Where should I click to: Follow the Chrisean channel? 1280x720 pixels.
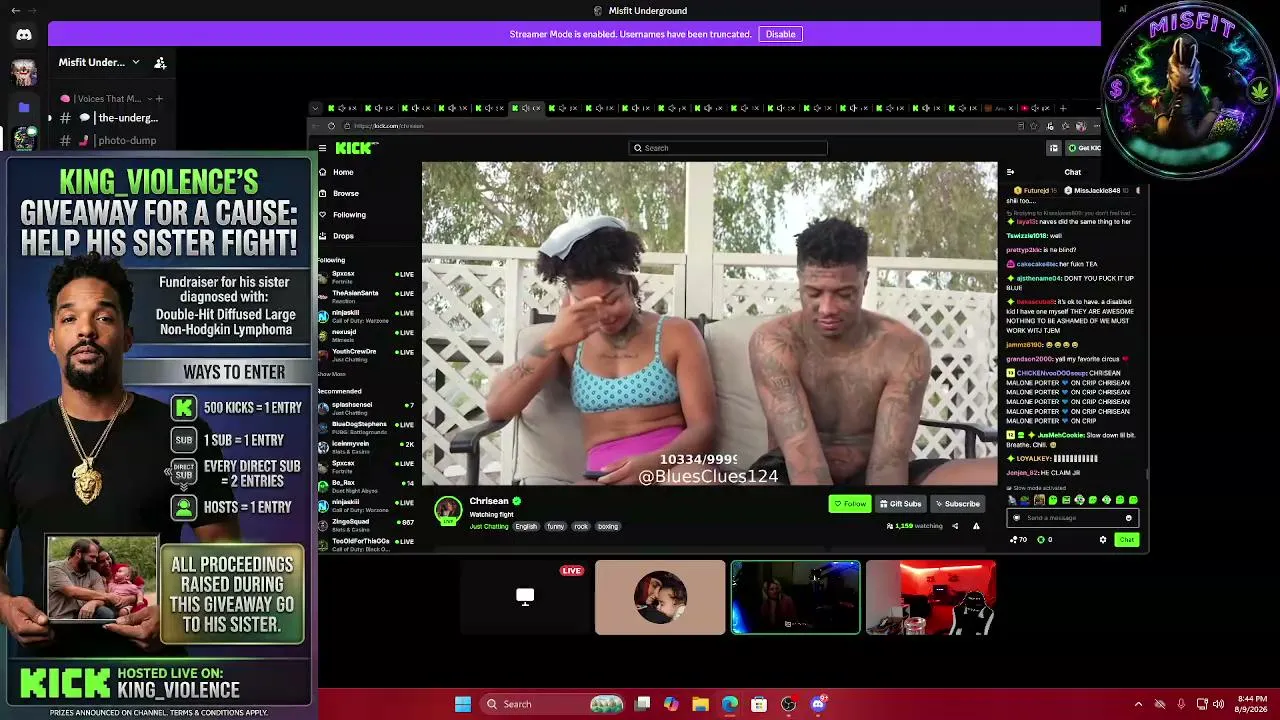850,504
